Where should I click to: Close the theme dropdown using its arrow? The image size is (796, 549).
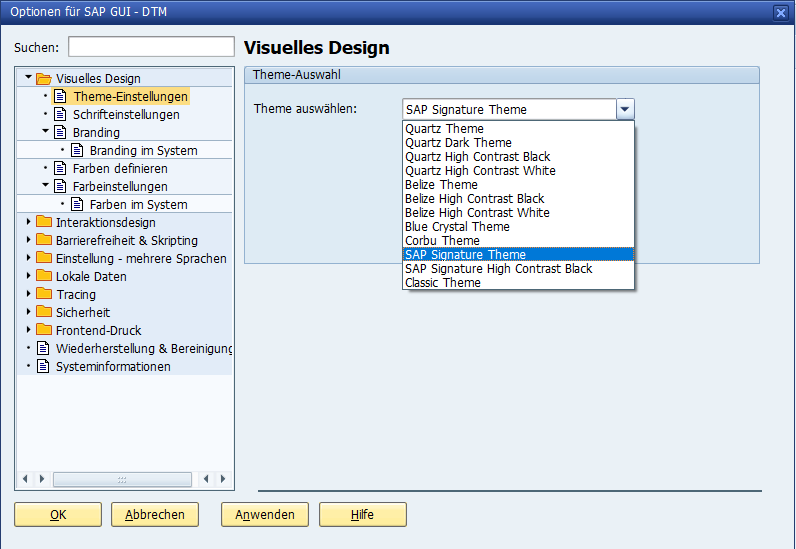[x=625, y=109]
